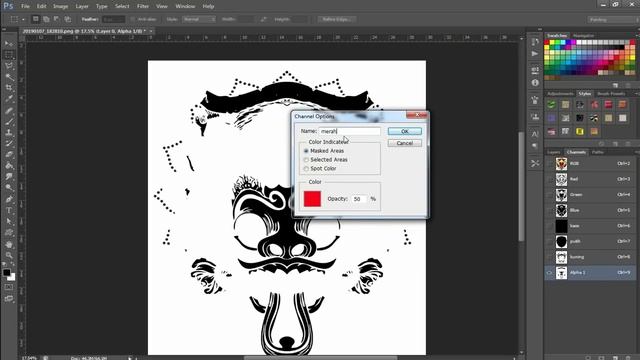
Task: Show the RGB channel visibility
Action: [x=549, y=164]
